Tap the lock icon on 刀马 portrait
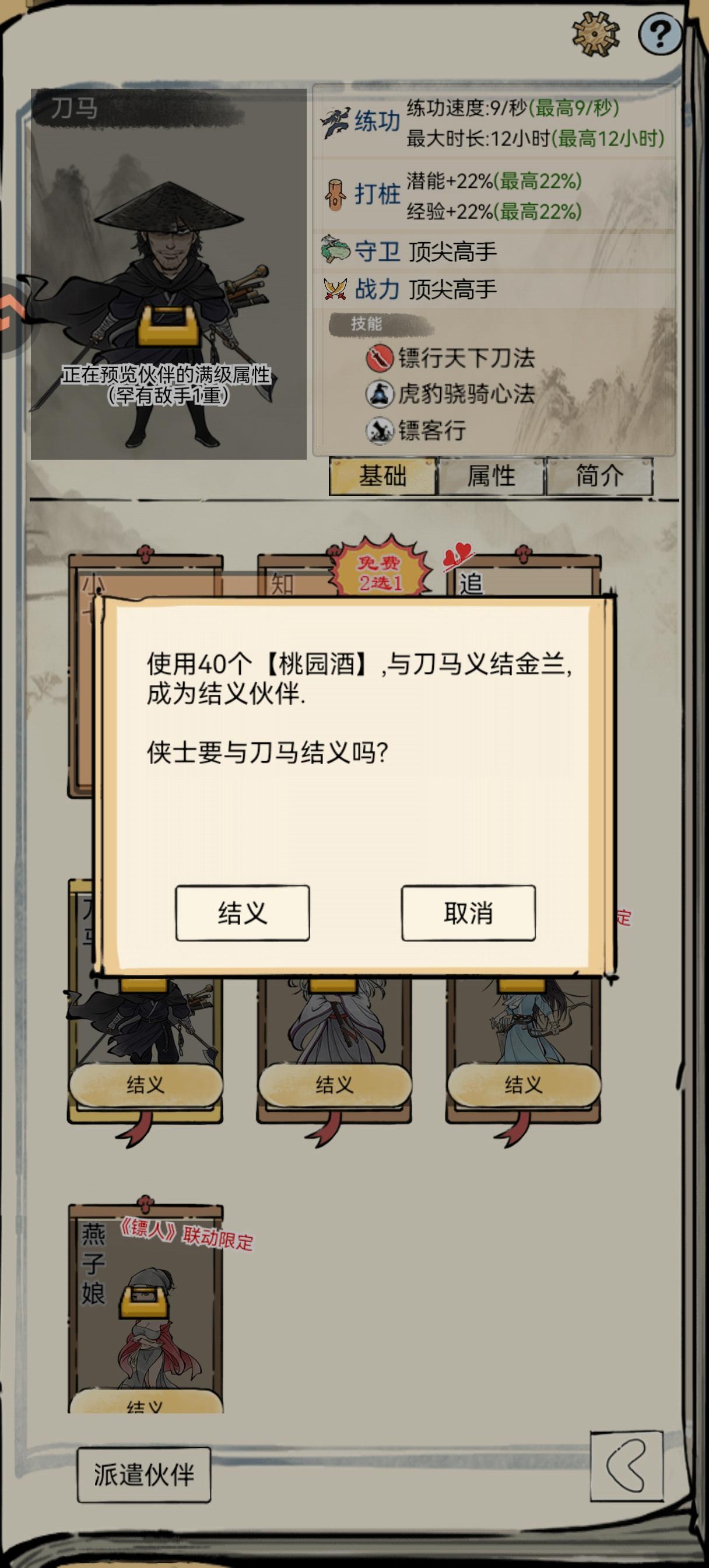The width and height of the screenshot is (709, 1568). [x=167, y=325]
